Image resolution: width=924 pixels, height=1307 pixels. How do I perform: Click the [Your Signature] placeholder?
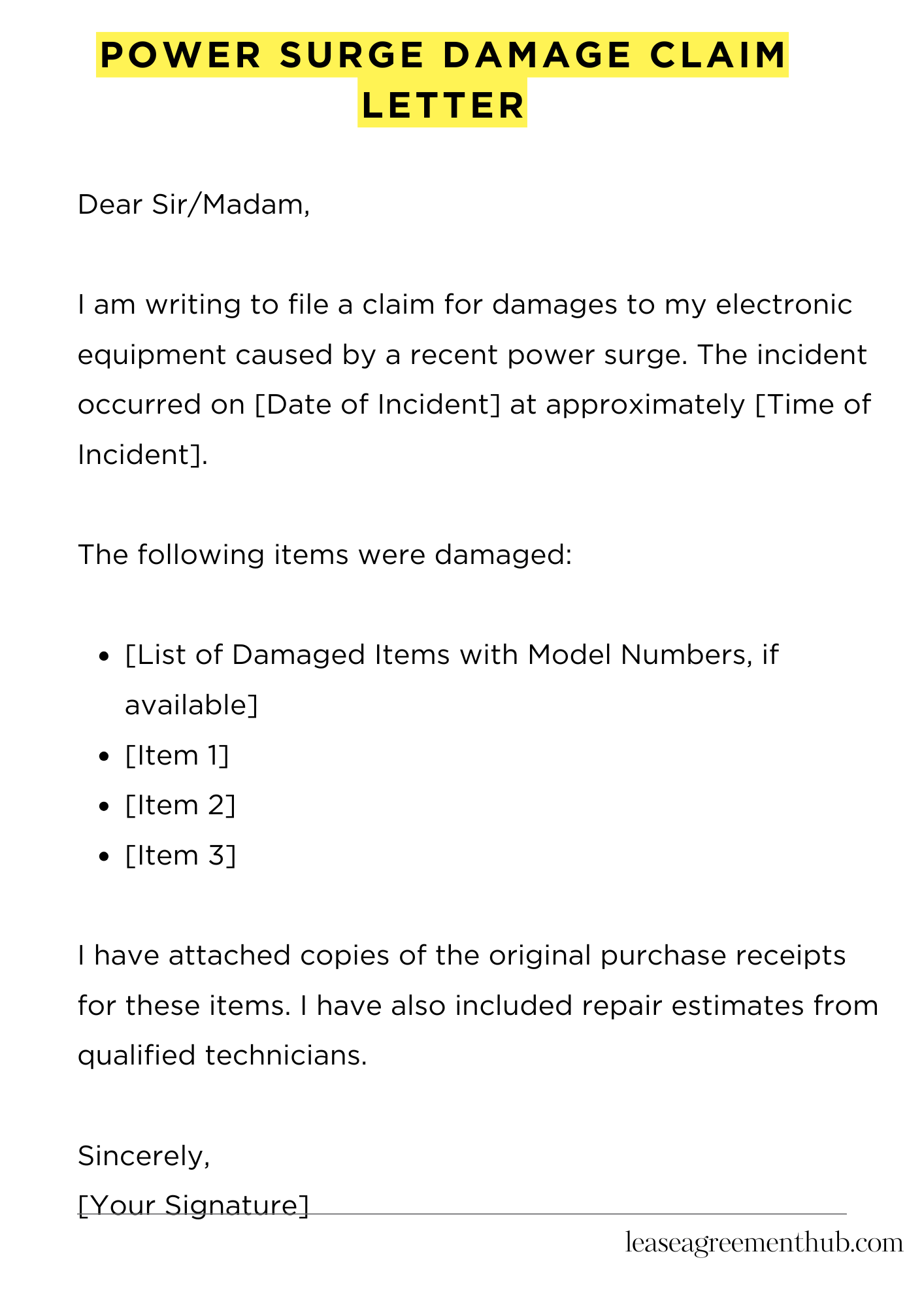pos(193,1205)
